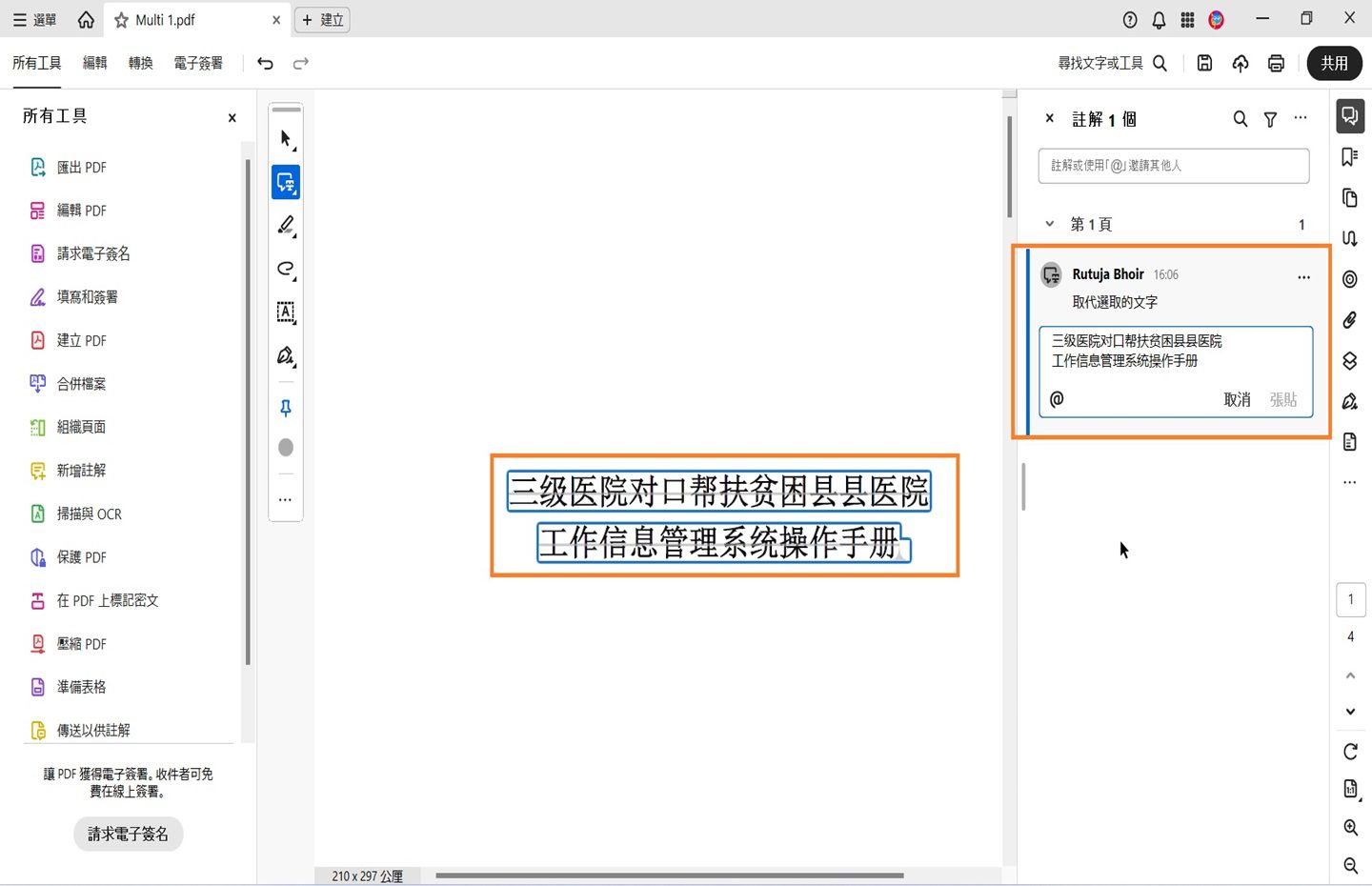Open options for Rutuja Bhoir's comment
The image size is (1372, 886).
[1303, 275]
